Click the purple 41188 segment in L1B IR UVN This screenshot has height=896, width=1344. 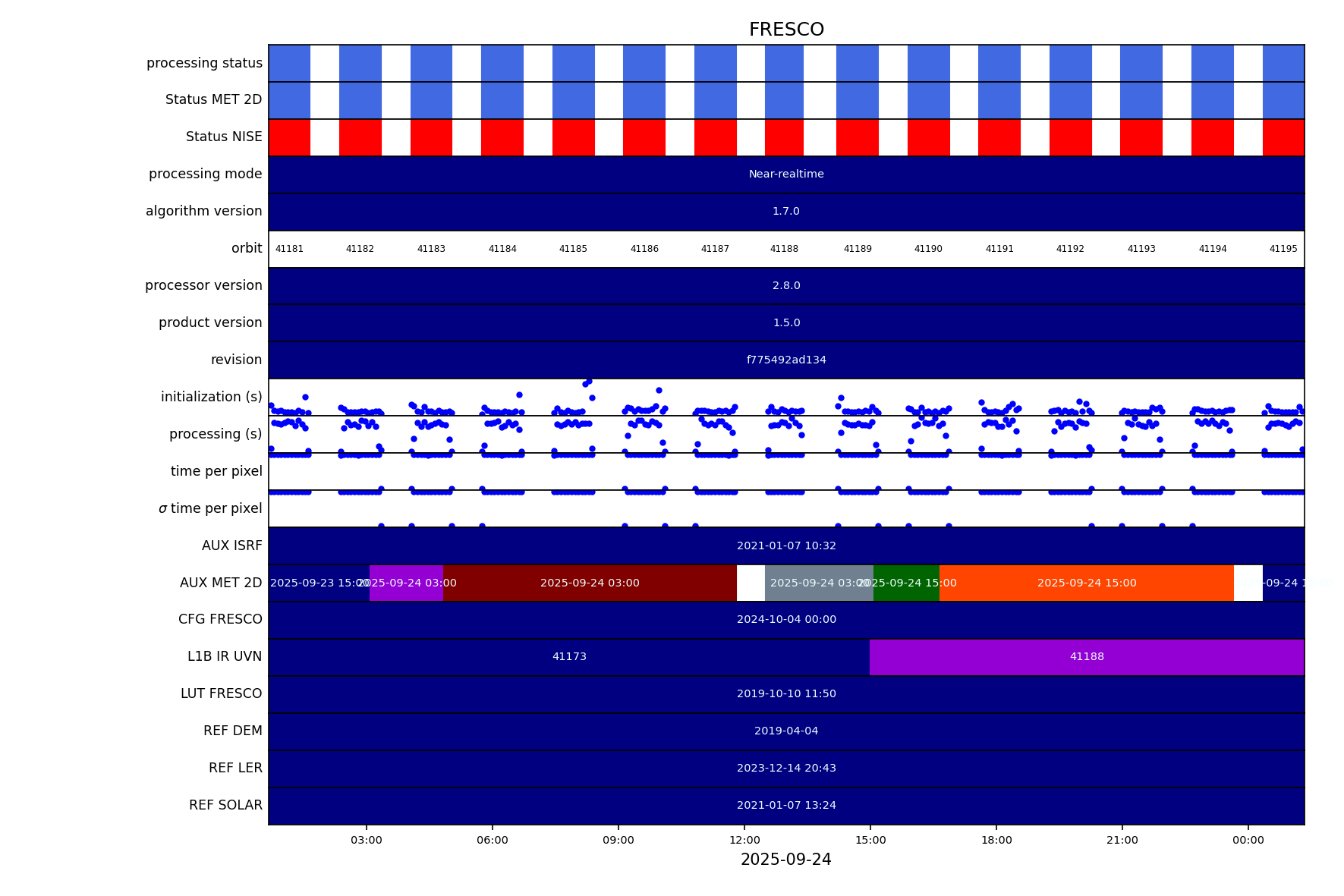tap(1086, 657)
